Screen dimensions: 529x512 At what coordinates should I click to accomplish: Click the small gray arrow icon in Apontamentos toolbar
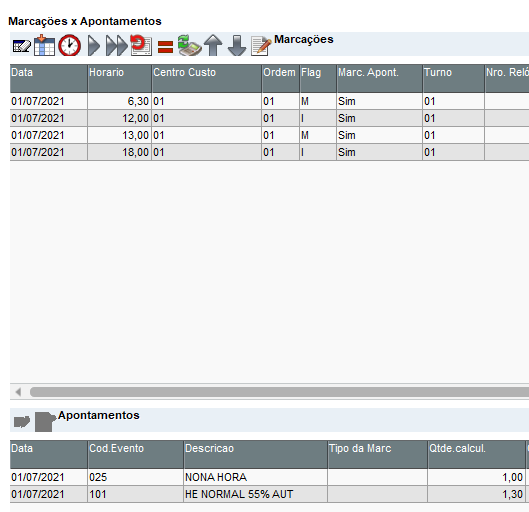pyautogui.click(x=22, y=422)
